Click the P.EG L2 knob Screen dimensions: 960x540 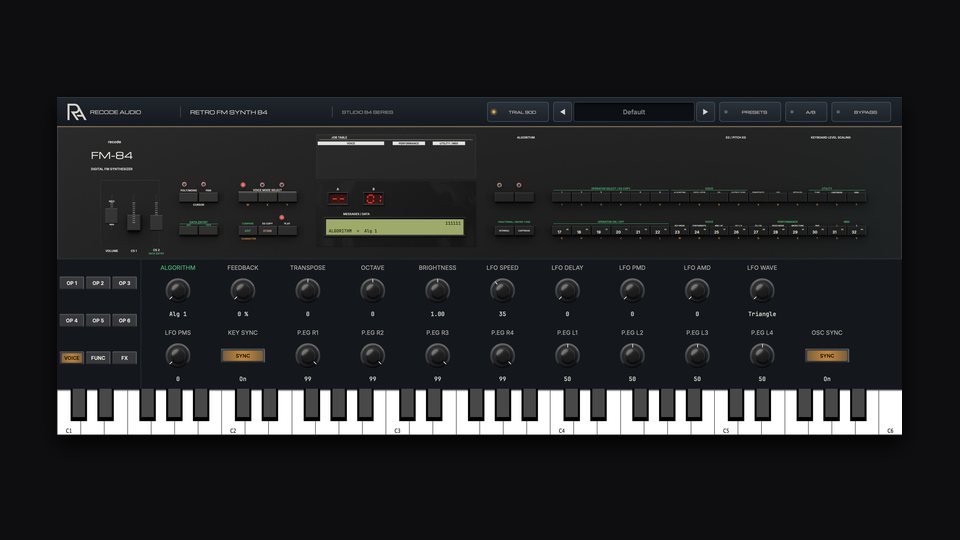632,355
